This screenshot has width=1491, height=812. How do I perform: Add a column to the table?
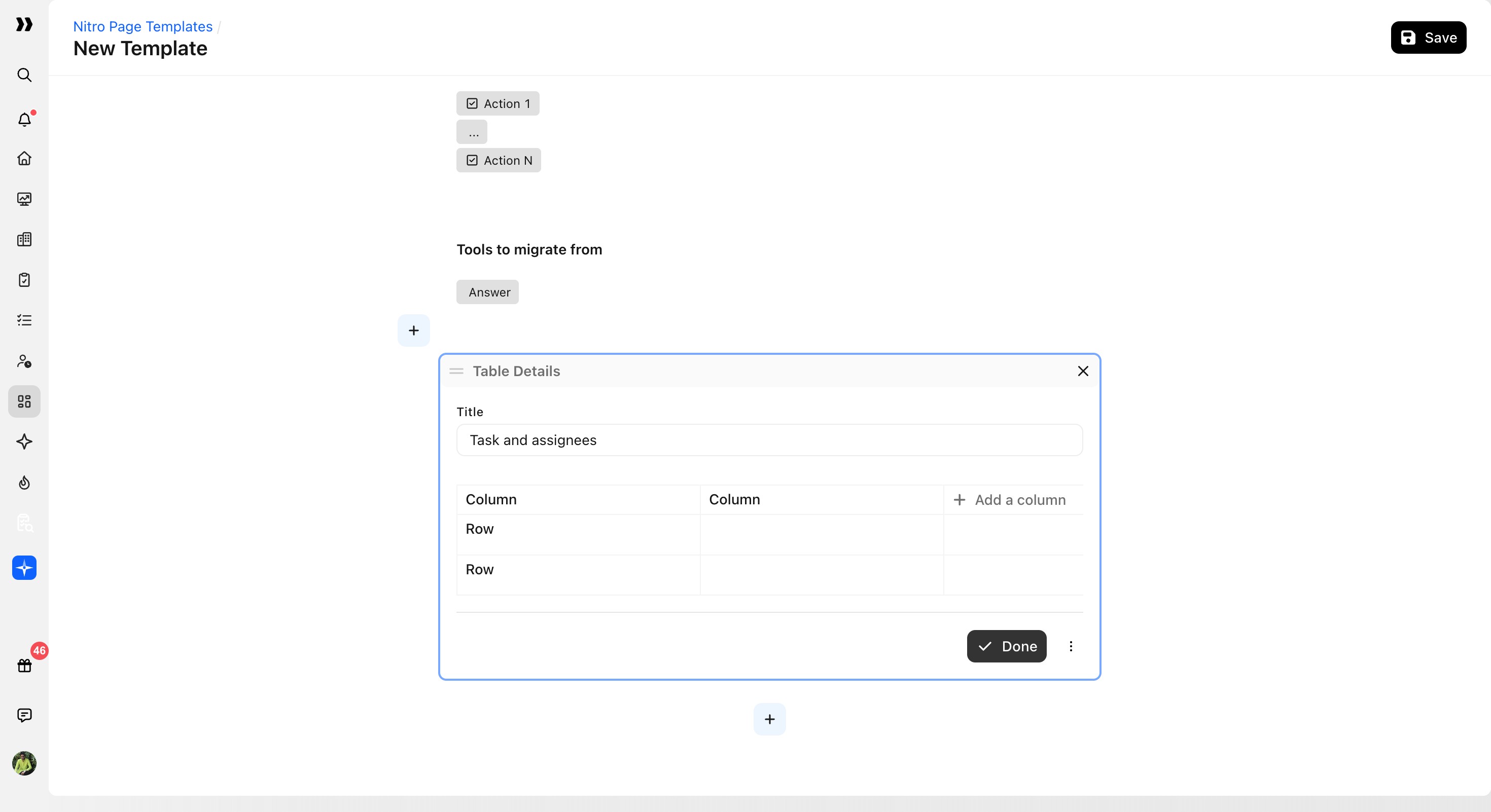tap(1009, 500)
